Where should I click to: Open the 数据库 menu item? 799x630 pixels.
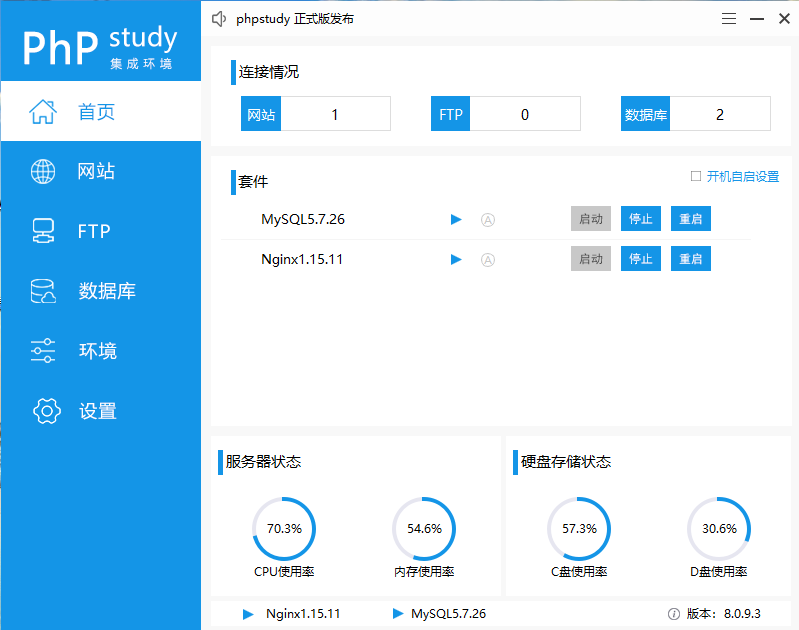101,291
